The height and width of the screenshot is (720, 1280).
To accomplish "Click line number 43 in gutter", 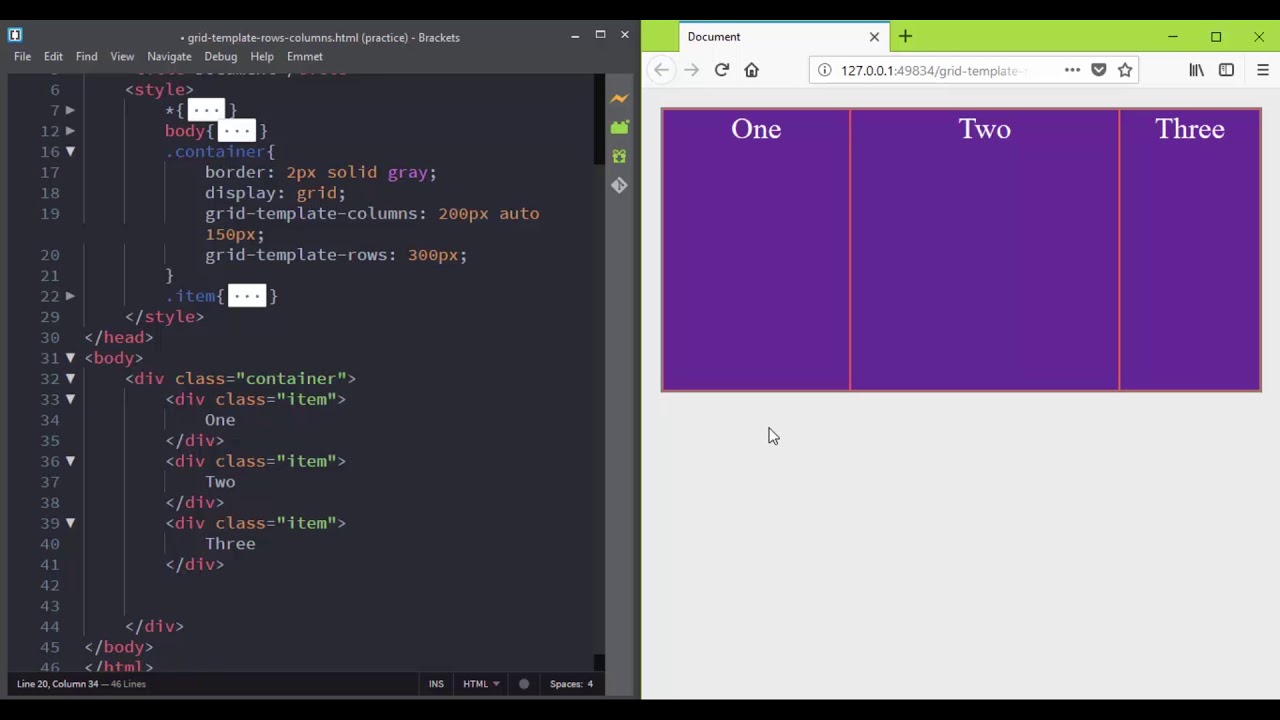I will point(50,606).
